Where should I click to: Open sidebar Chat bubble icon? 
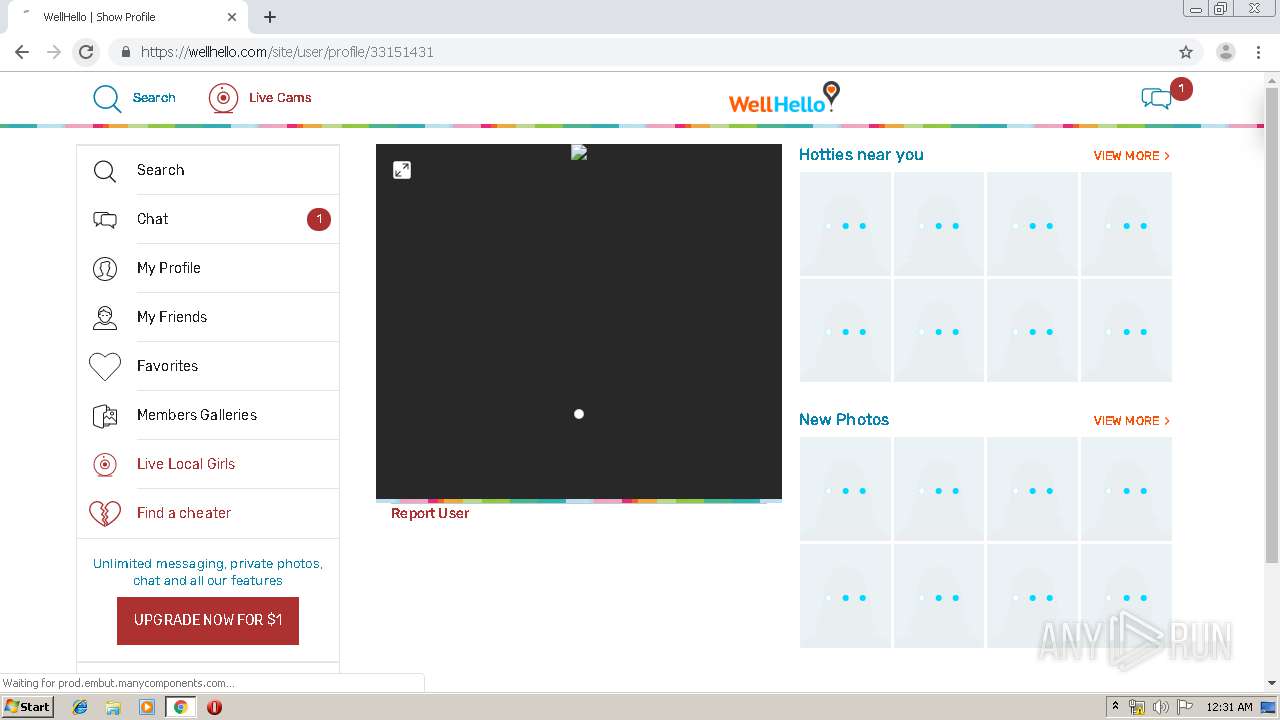(x=105, y=220)
